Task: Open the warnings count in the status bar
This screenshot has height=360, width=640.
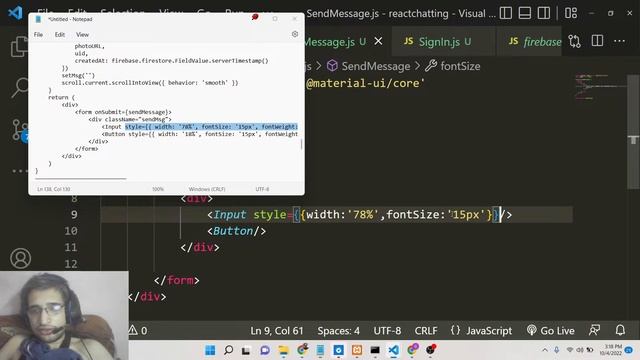Action: pyautogui.click(x=138, y=330)
